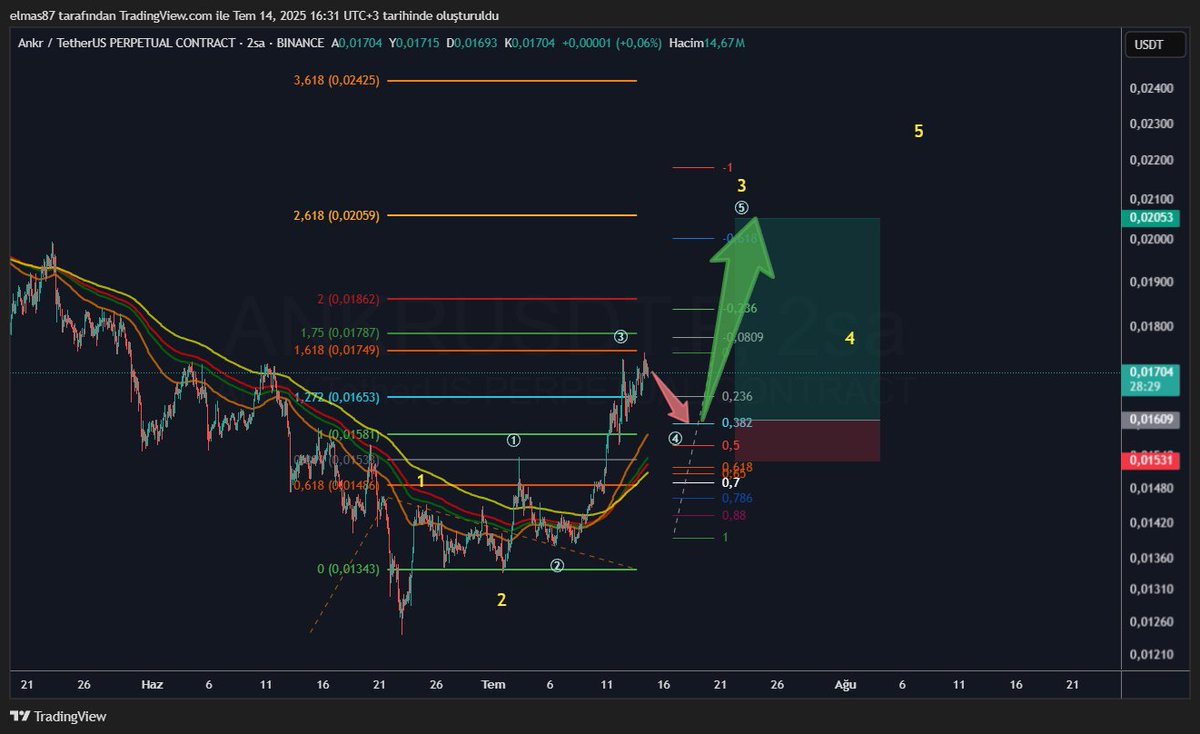Click the circled wave ② label
Viewport: 1200px width, 734px height.
click(556, 565)
